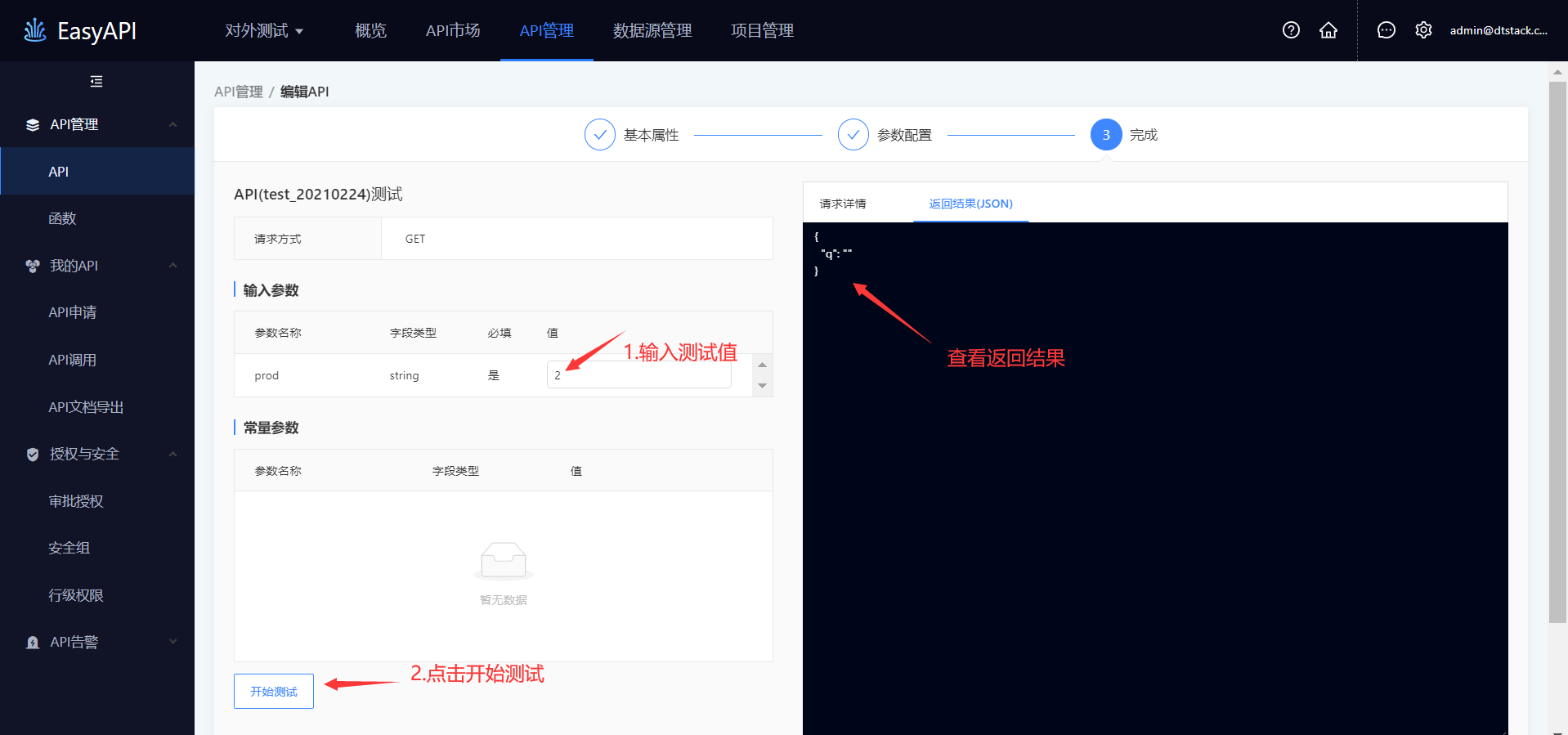Click the 暂无数据 empty text
Image resolution: width=1568 pixels, height=735 pixels.
[504, 600]
